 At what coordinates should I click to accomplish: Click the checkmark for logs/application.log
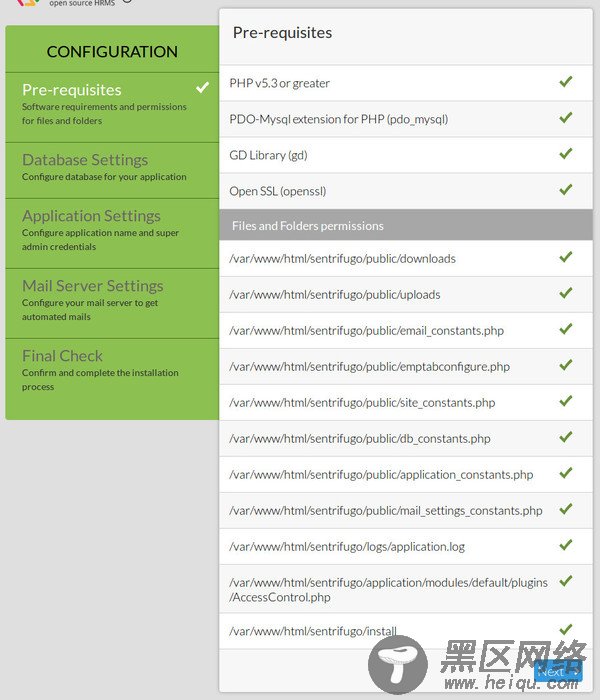(566, 545)
